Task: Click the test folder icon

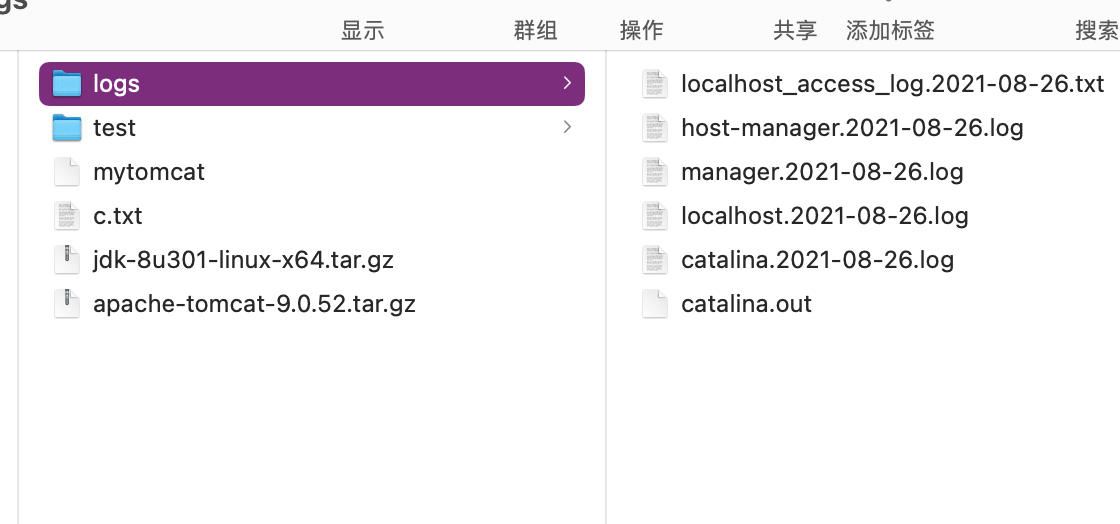Action: [x=67, y=128]
